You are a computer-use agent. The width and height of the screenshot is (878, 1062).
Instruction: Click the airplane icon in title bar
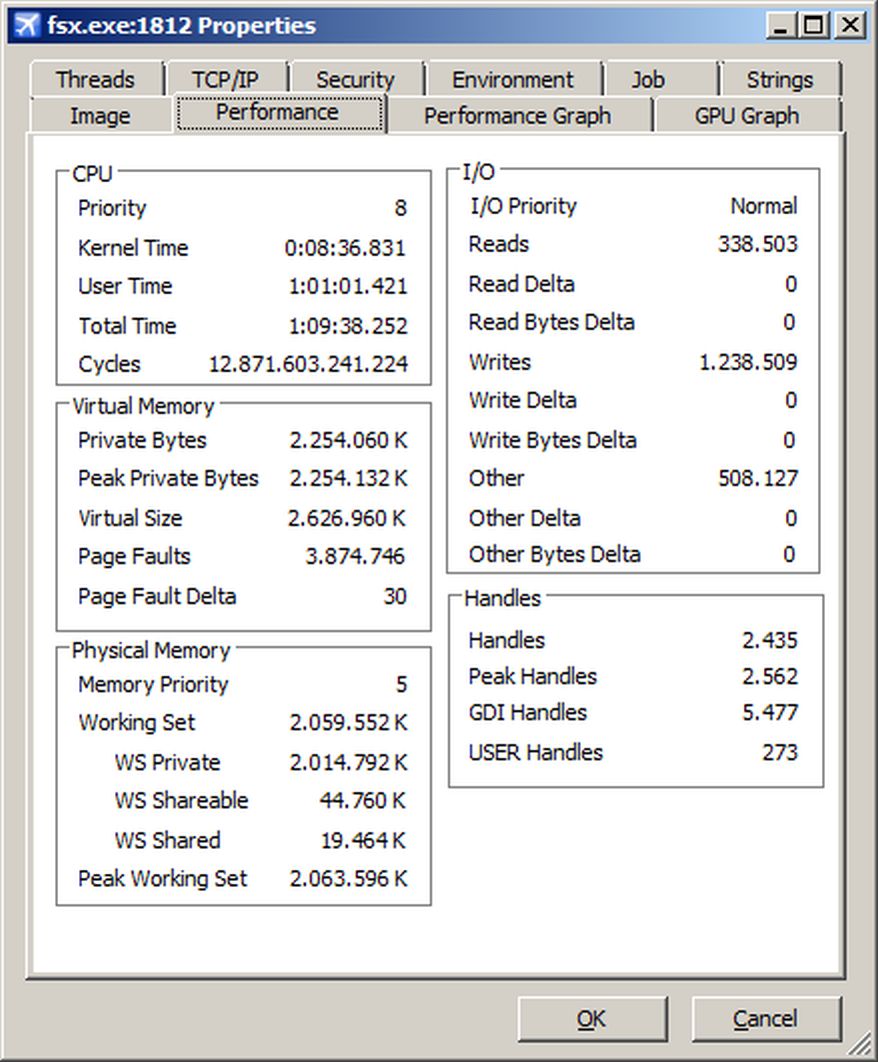(x=27, y=26)
